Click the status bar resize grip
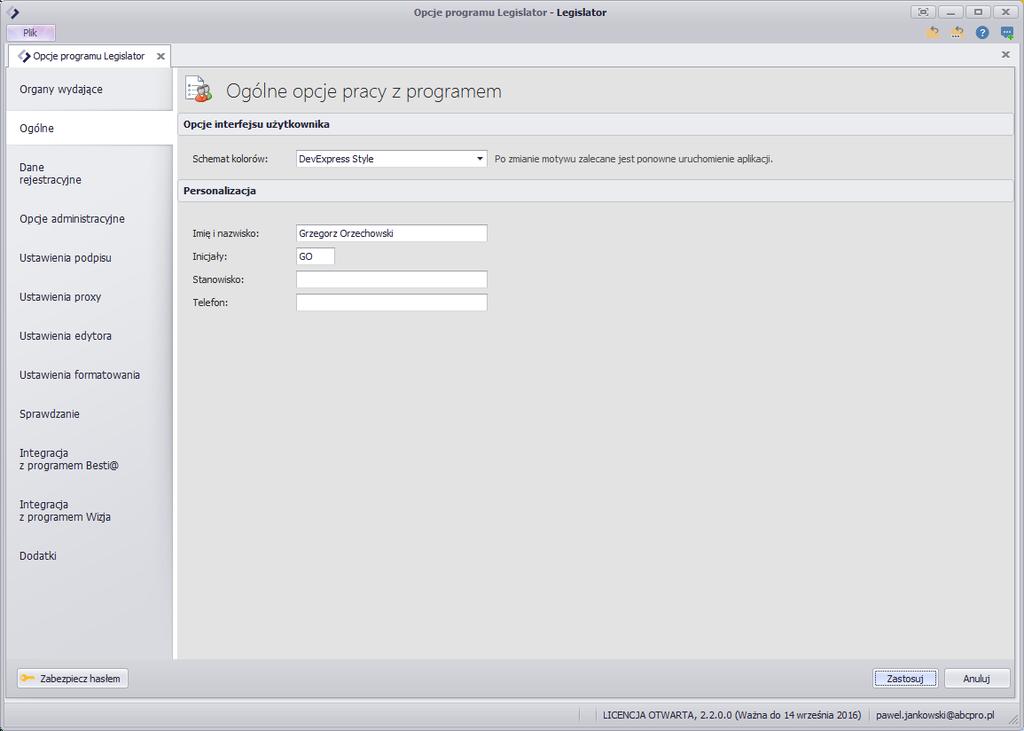This screenshot has height=731, width=1024. (x=1013, y=719)
